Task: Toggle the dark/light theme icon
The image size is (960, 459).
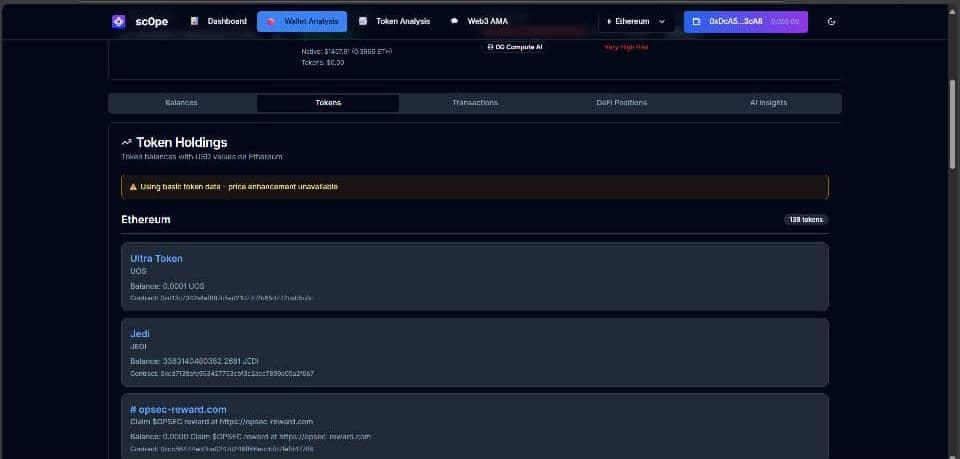Action: point(831,21)
